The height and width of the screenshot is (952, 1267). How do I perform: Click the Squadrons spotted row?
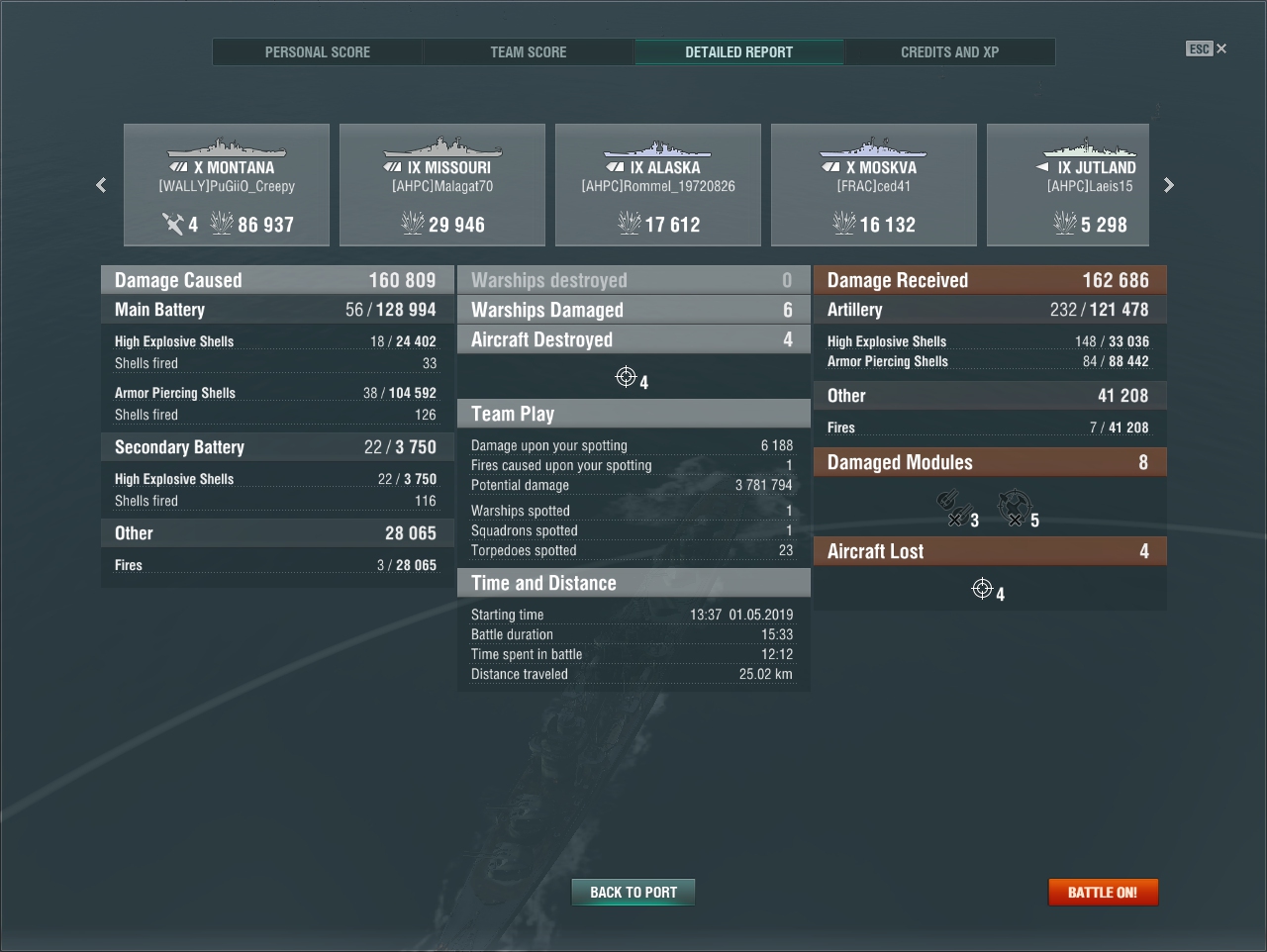click(632, 530)
